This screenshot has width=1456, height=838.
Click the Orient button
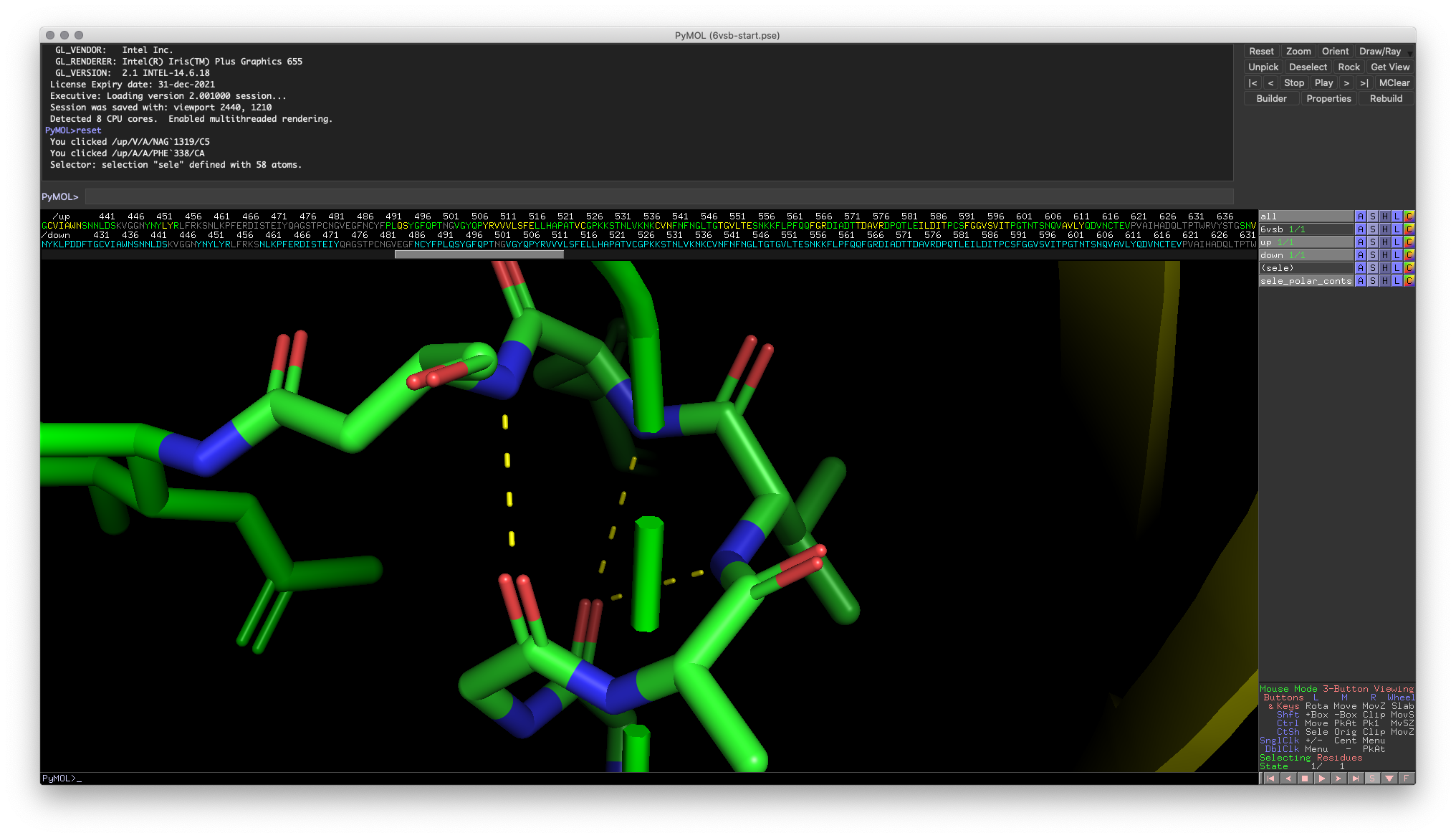pos(1335,52)
